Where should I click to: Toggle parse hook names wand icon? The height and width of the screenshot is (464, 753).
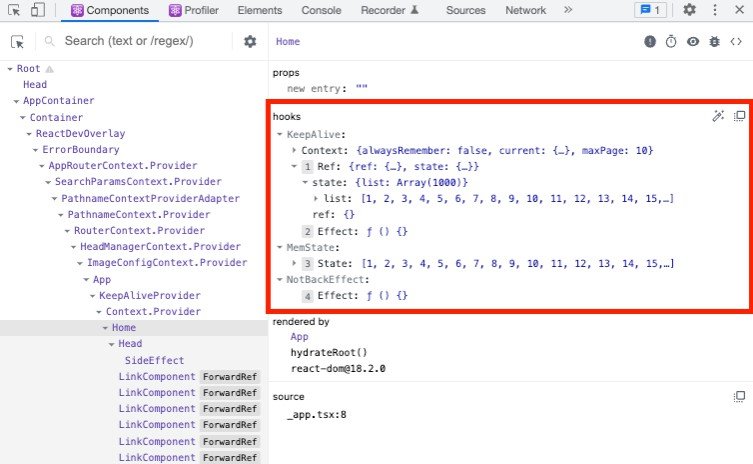pos(718,116)
